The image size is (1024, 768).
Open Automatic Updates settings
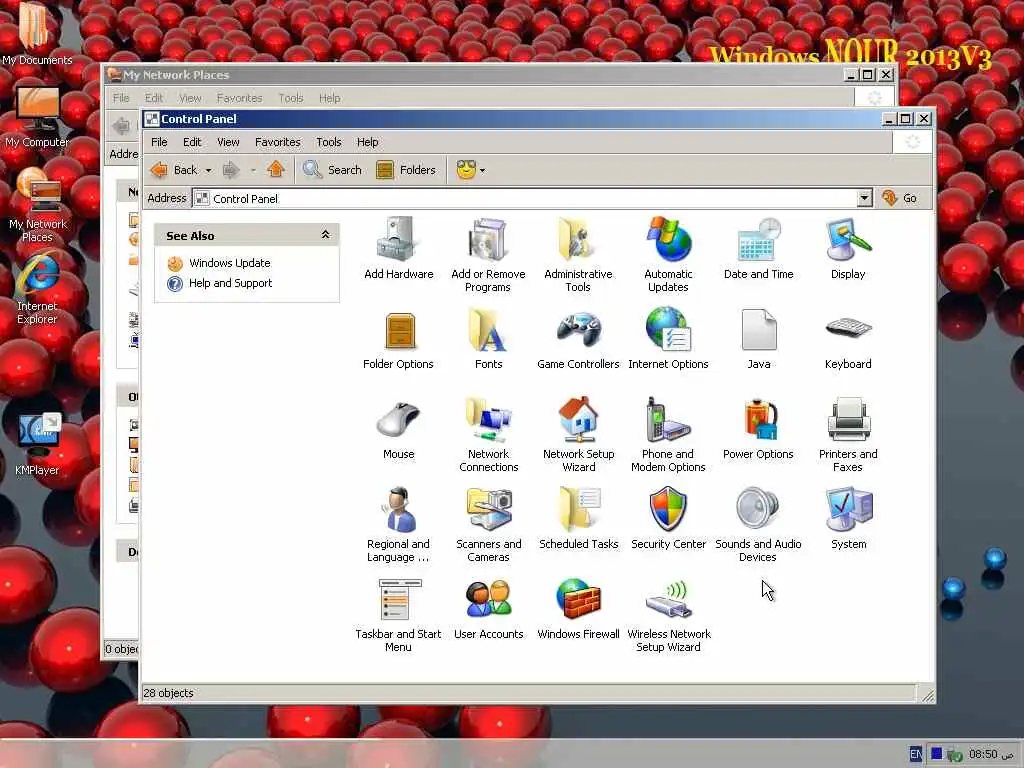point(668,255)
